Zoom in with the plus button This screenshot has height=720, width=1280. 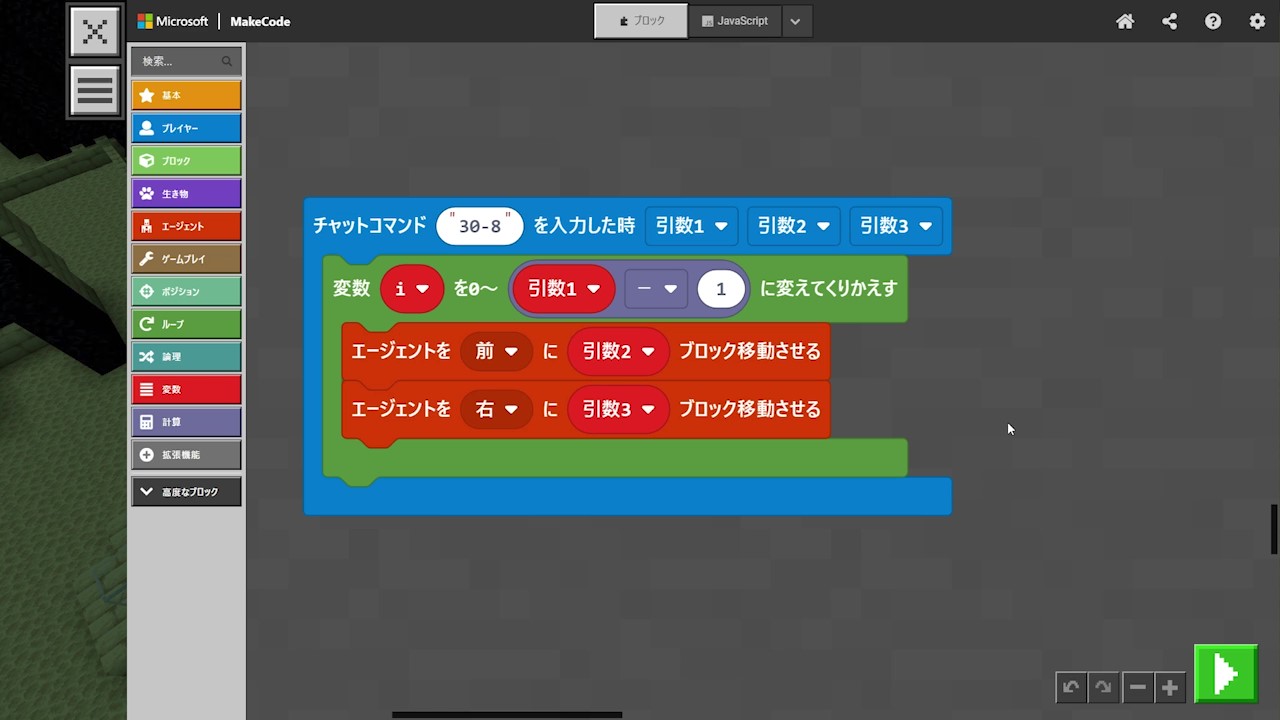pyautogui.click(x=1169, y=687)
